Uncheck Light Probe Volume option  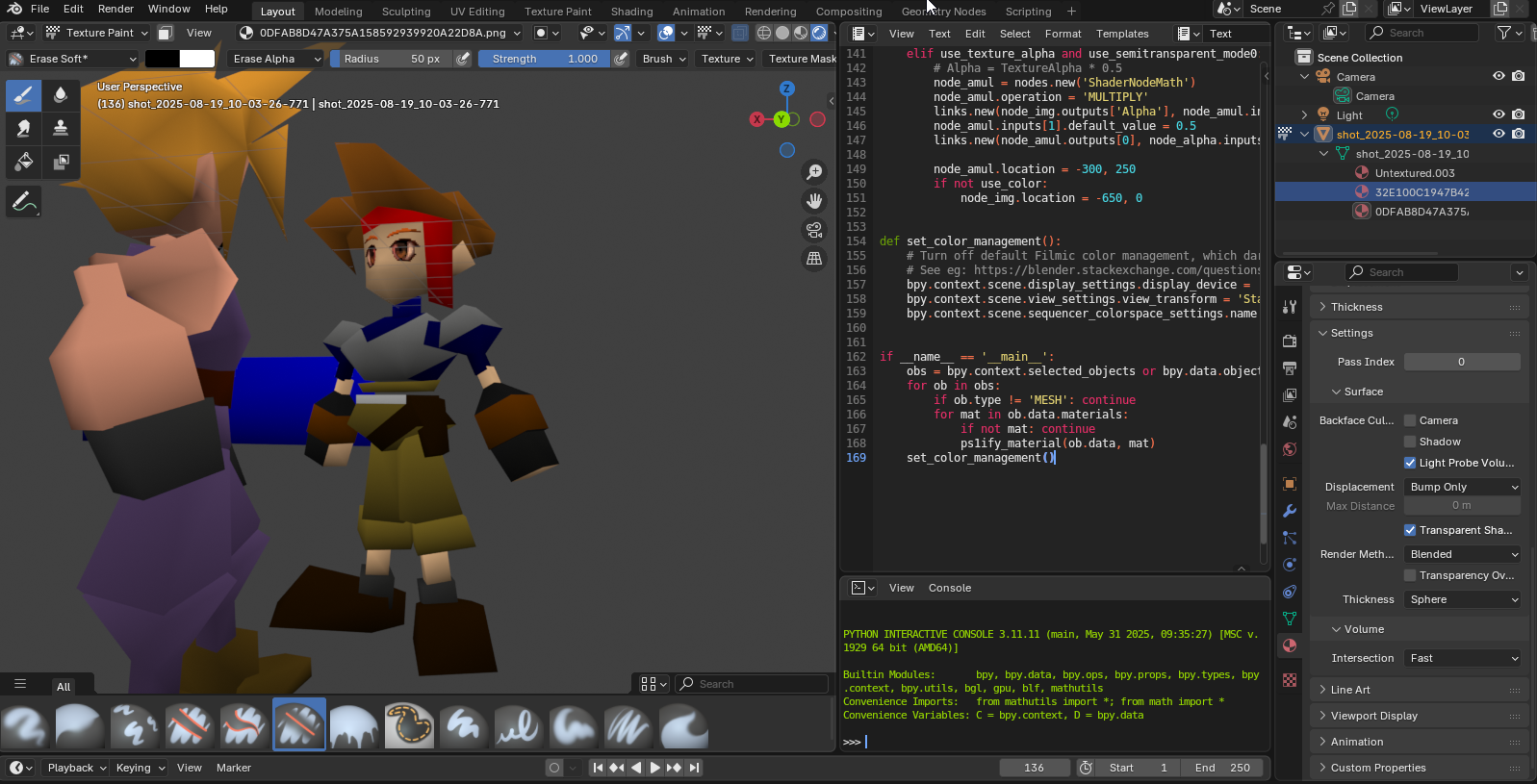pyautogui.click(x=1410, y=463)
